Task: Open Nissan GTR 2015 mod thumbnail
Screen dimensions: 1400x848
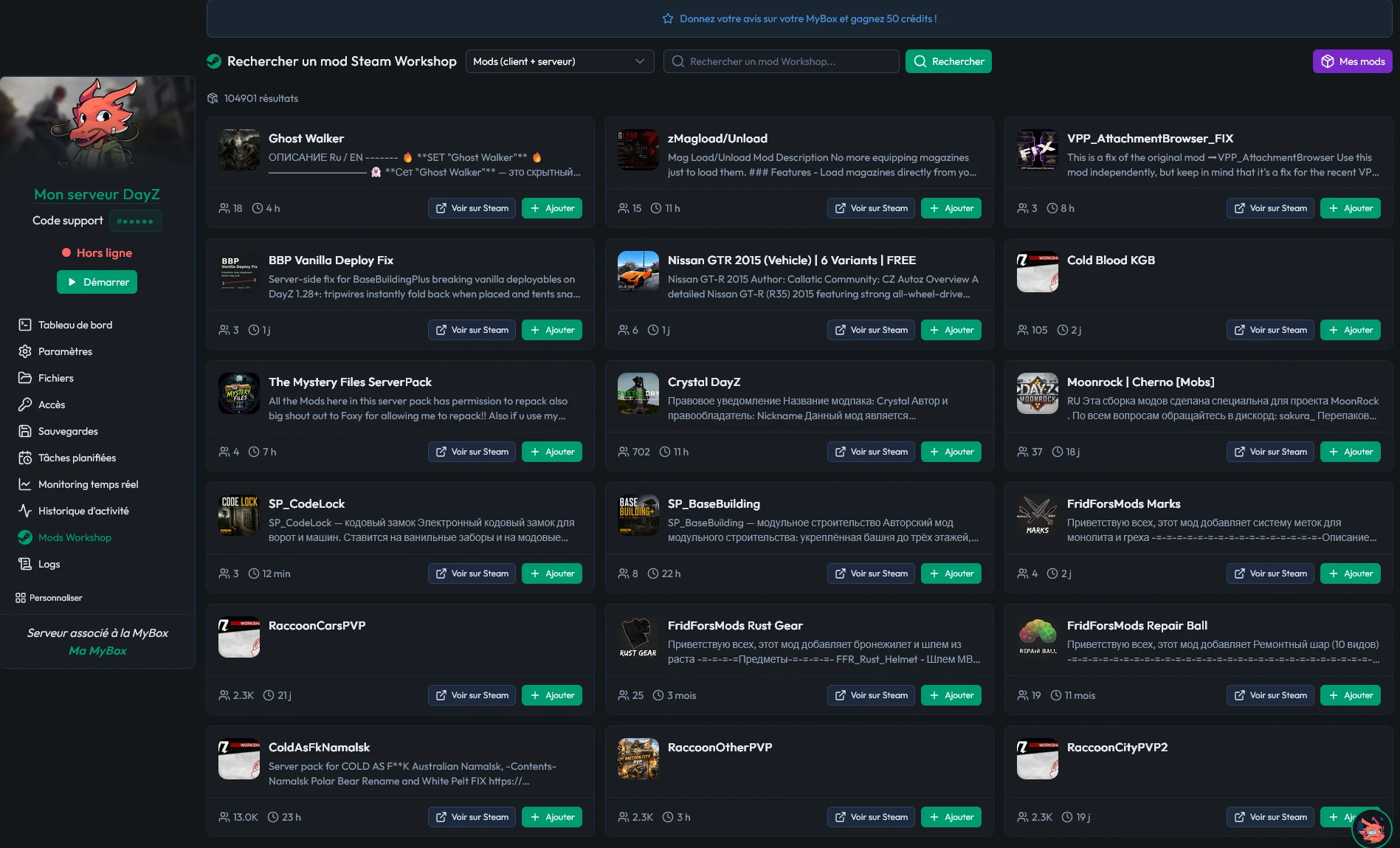Action: [x=638, y=272]
